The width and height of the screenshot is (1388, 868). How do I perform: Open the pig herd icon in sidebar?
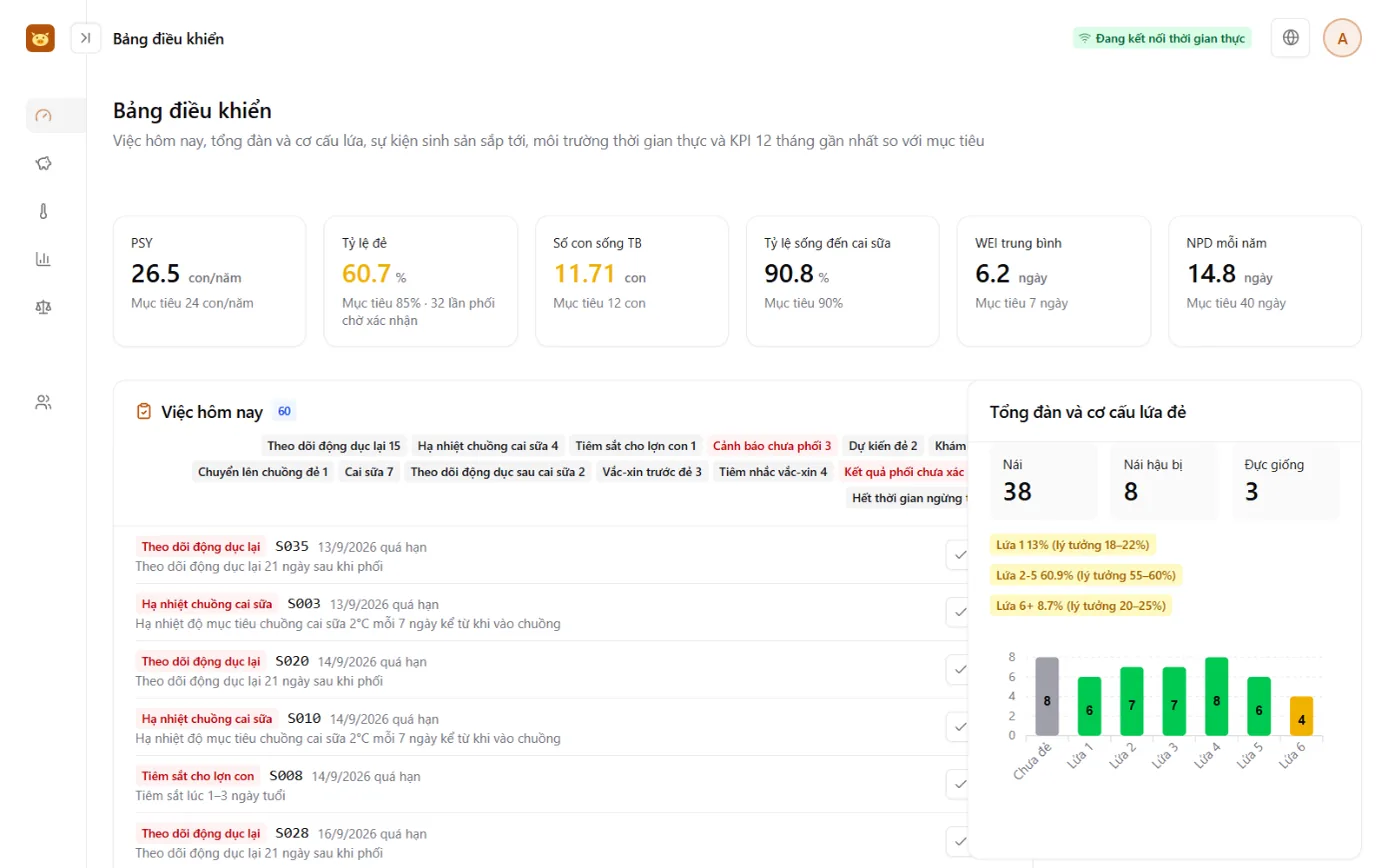coord(43,163)
